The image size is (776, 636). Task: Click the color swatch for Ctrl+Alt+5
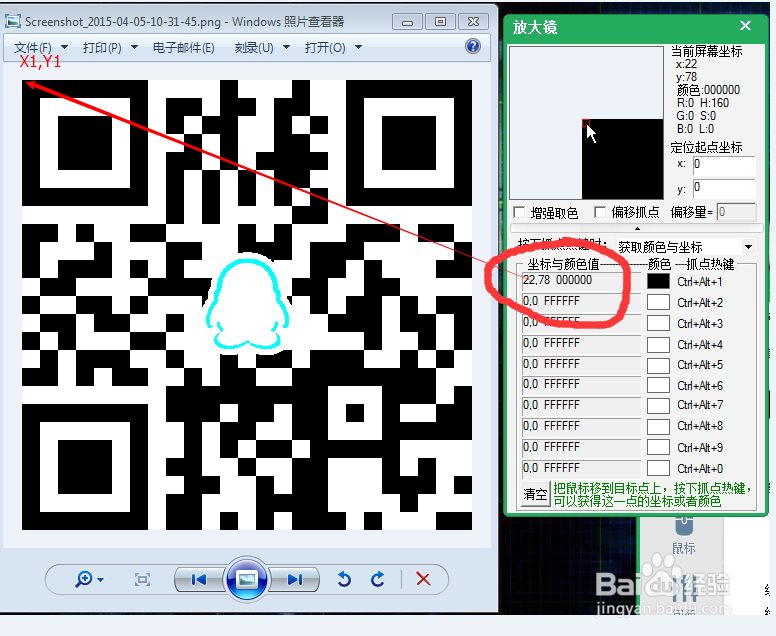pyautogui.click(x=658, y=365)
